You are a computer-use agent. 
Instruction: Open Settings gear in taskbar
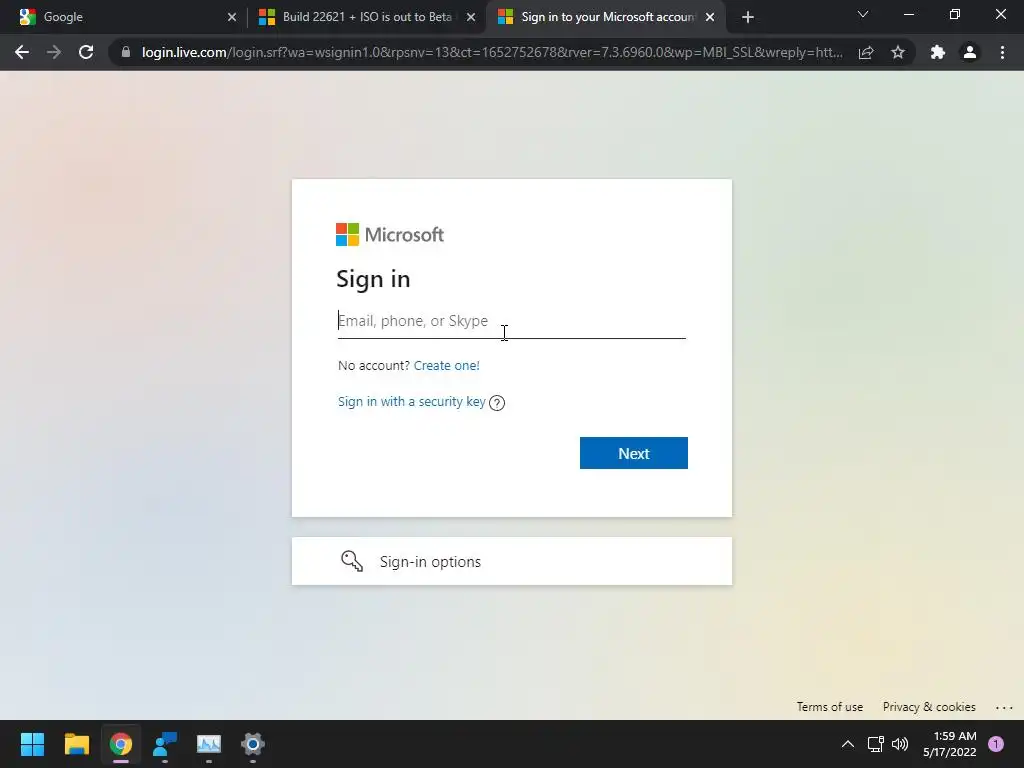(253, 744)
